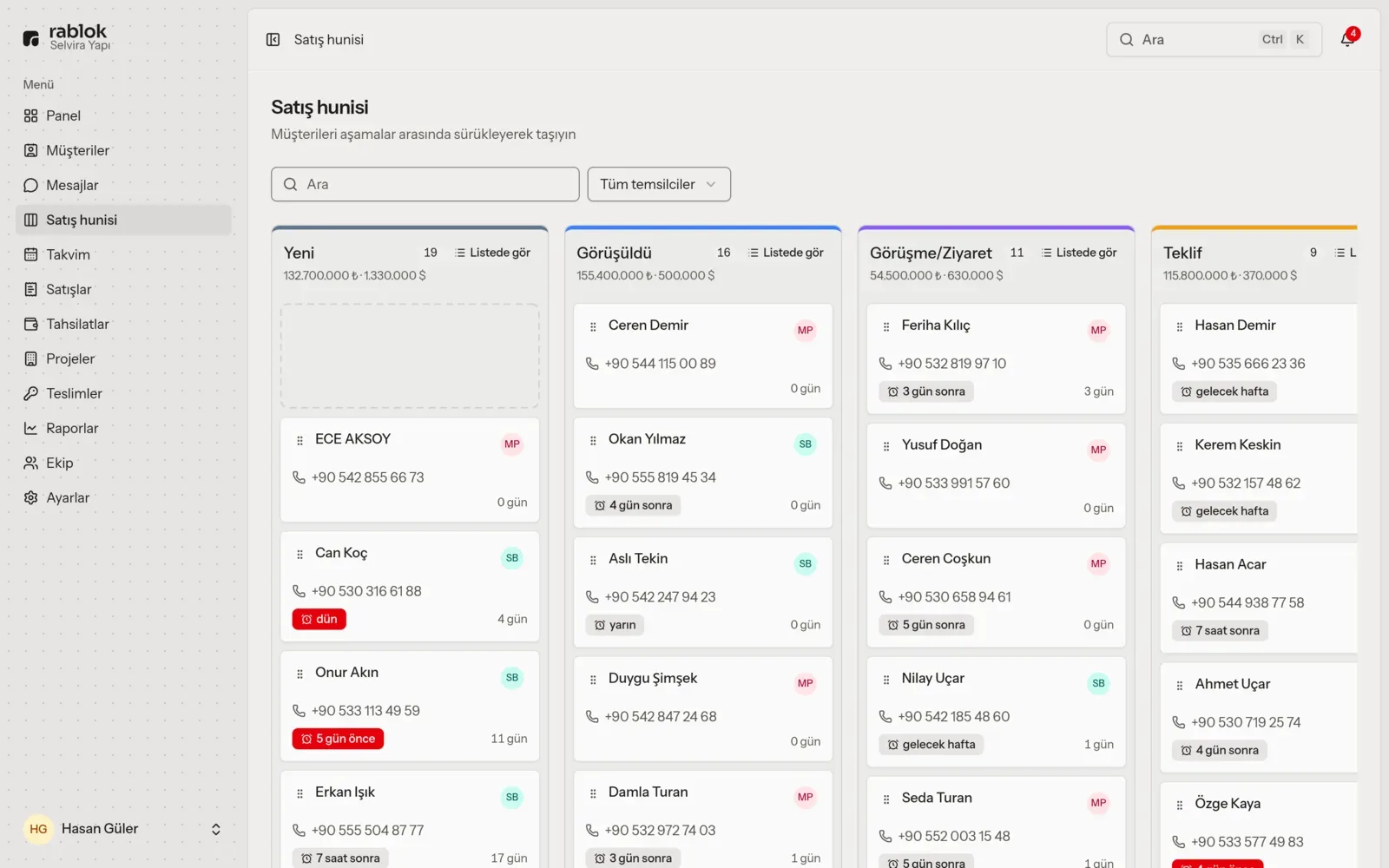
Task: Click Listede gör in Yeni column
Action: click(x=492, y=253)
